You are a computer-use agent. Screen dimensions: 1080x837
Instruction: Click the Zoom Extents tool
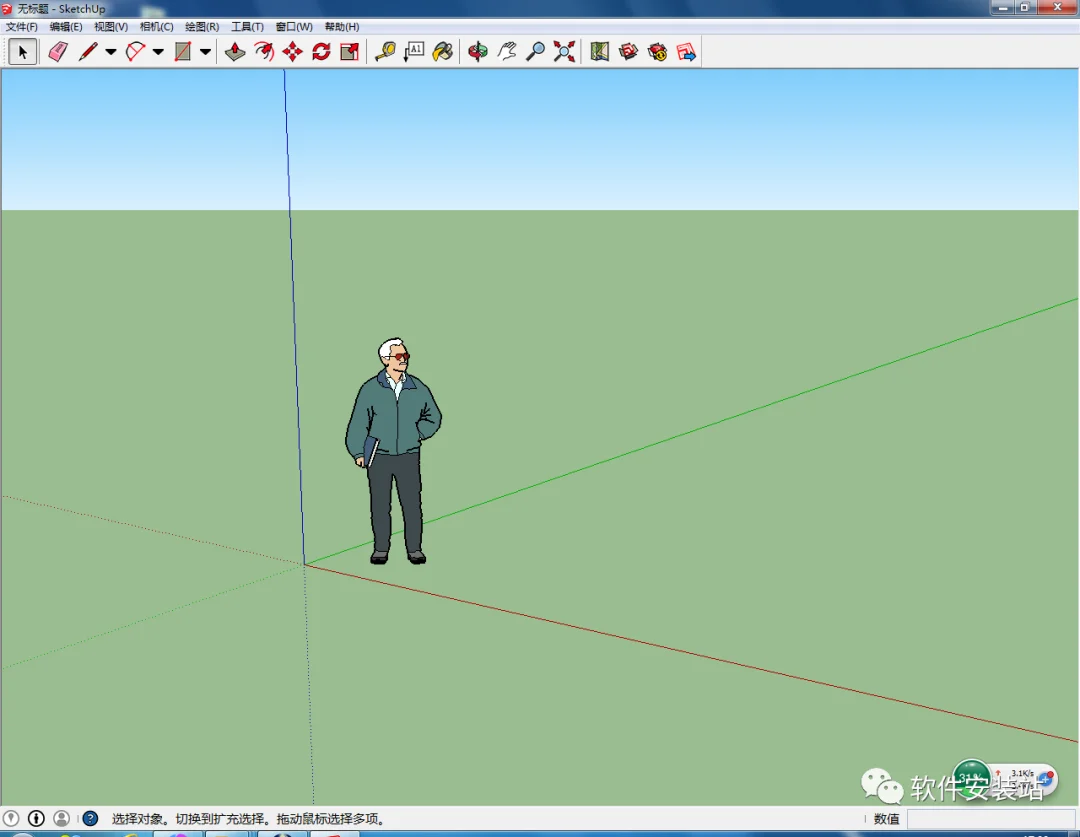[564, 52]
